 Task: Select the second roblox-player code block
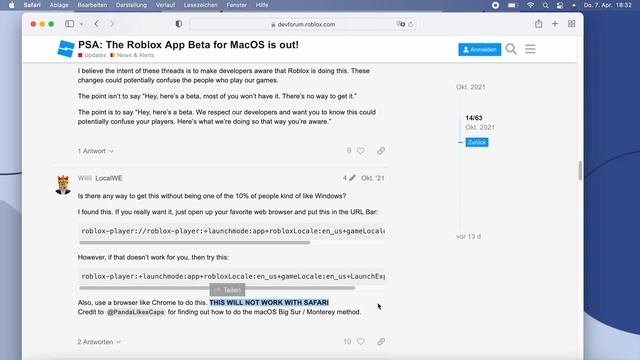tap(232, 276)
